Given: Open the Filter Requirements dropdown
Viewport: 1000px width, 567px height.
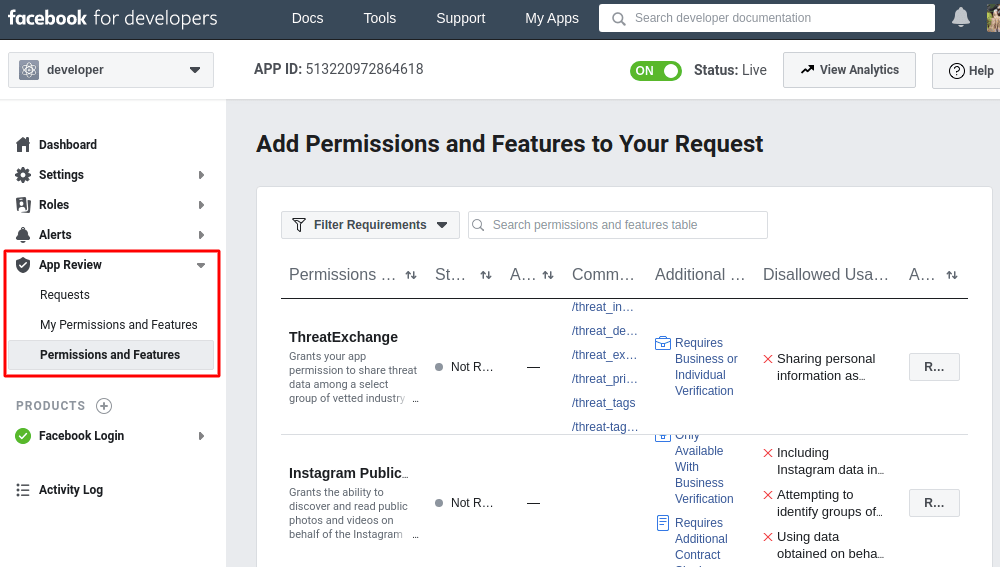Looking at the screenshot, I should point(370,225).
